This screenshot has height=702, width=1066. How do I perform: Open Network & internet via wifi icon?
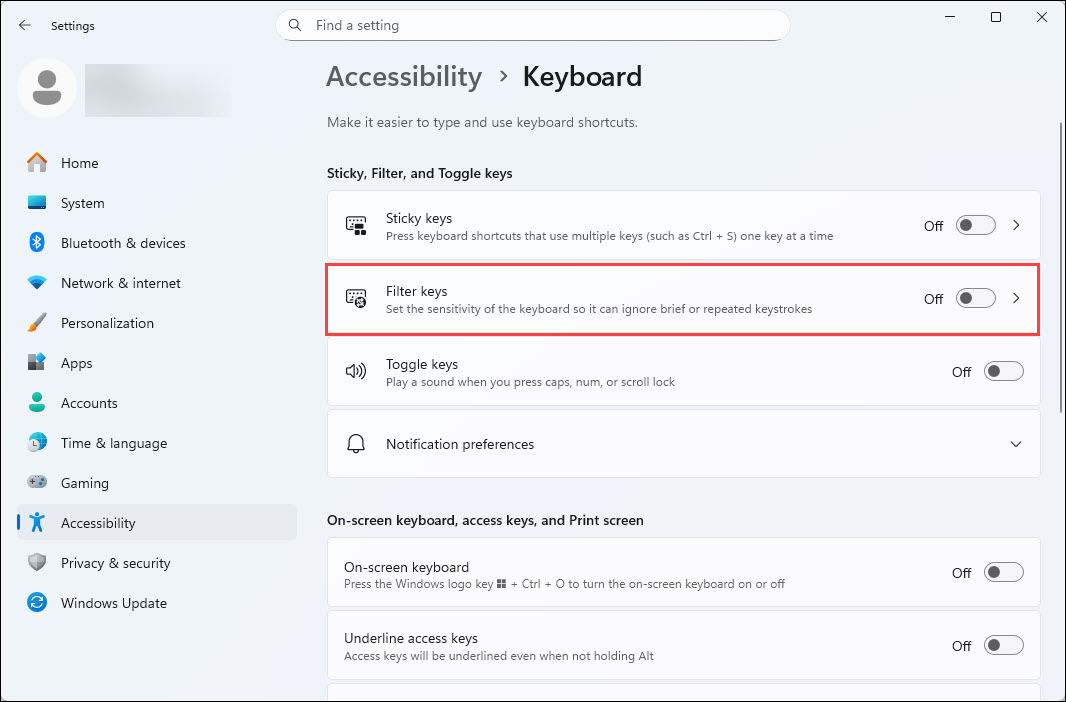click(37, 283)
